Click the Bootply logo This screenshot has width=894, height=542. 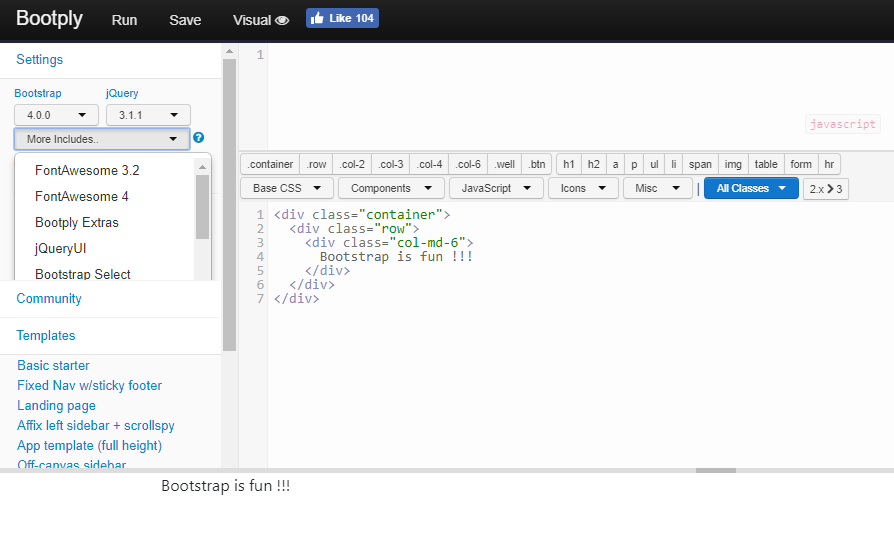click(x=50, y=18)
